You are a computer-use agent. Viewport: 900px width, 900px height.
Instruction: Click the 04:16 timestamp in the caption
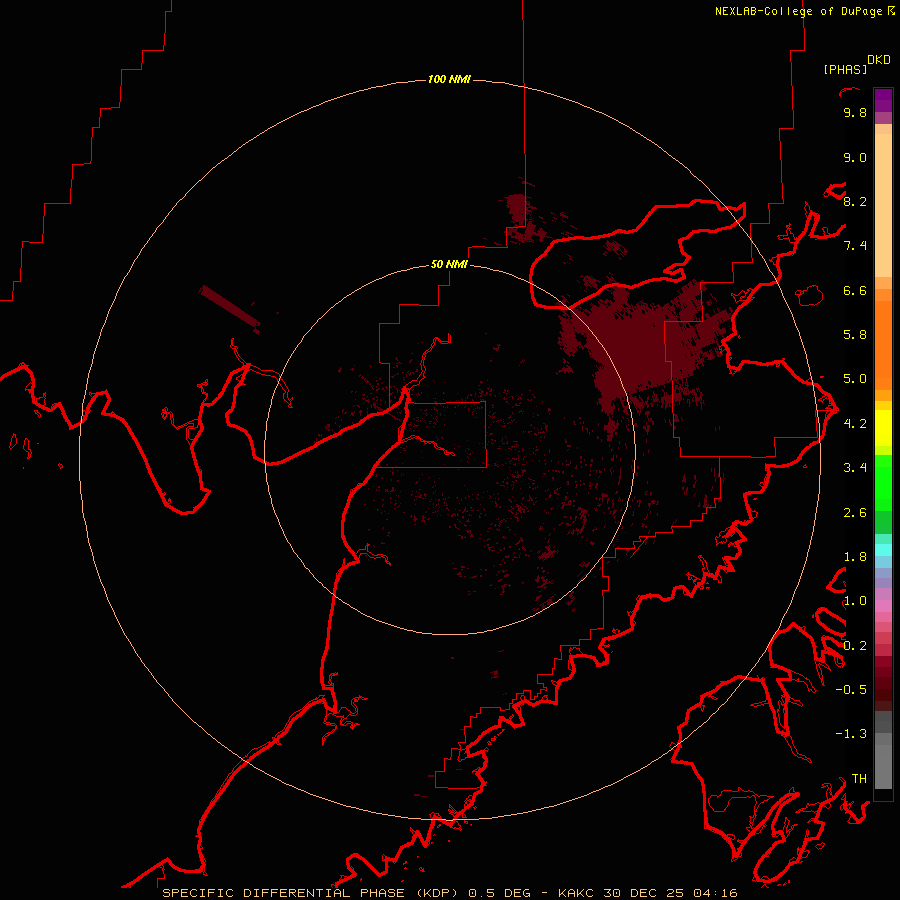(715, 893)
